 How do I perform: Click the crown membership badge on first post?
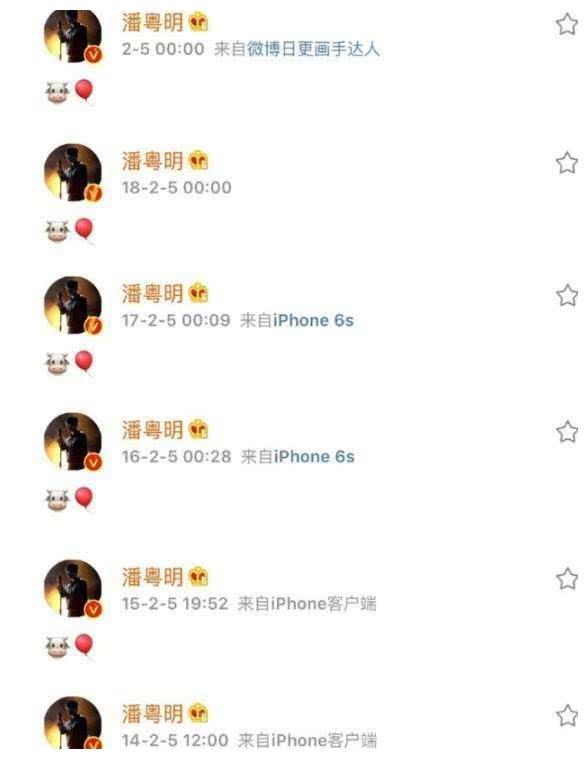(x=198, y=22)
